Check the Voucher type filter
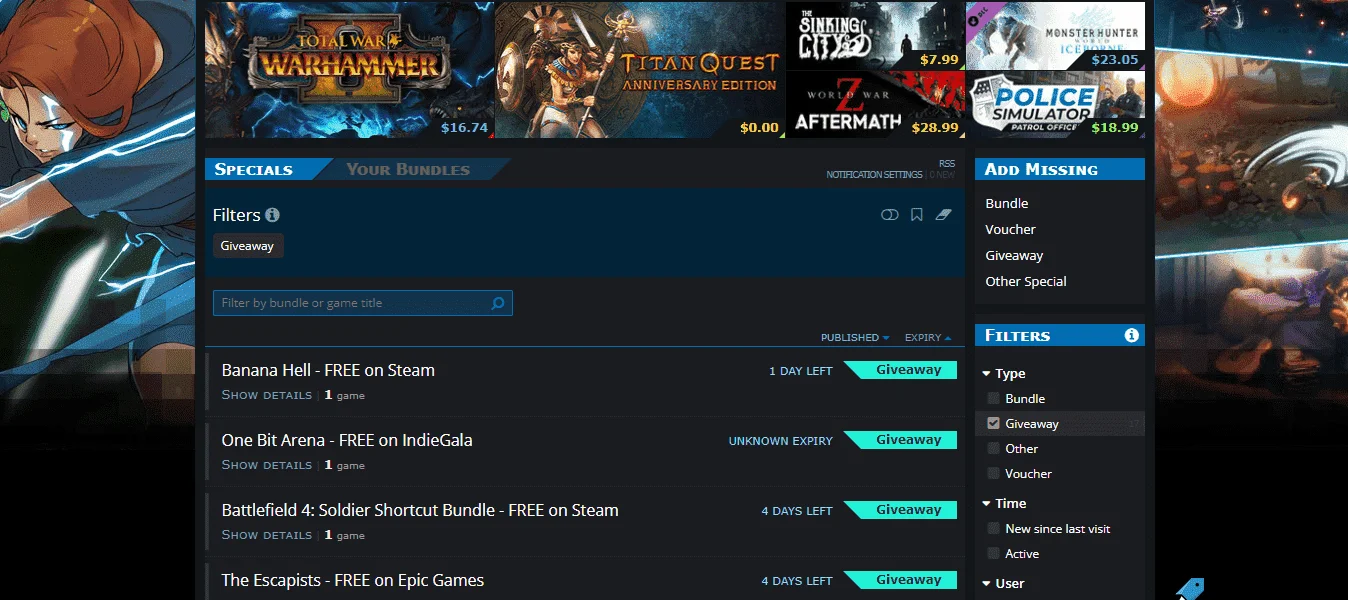Viewport: 1348px width, 600px height. [993, 473]
